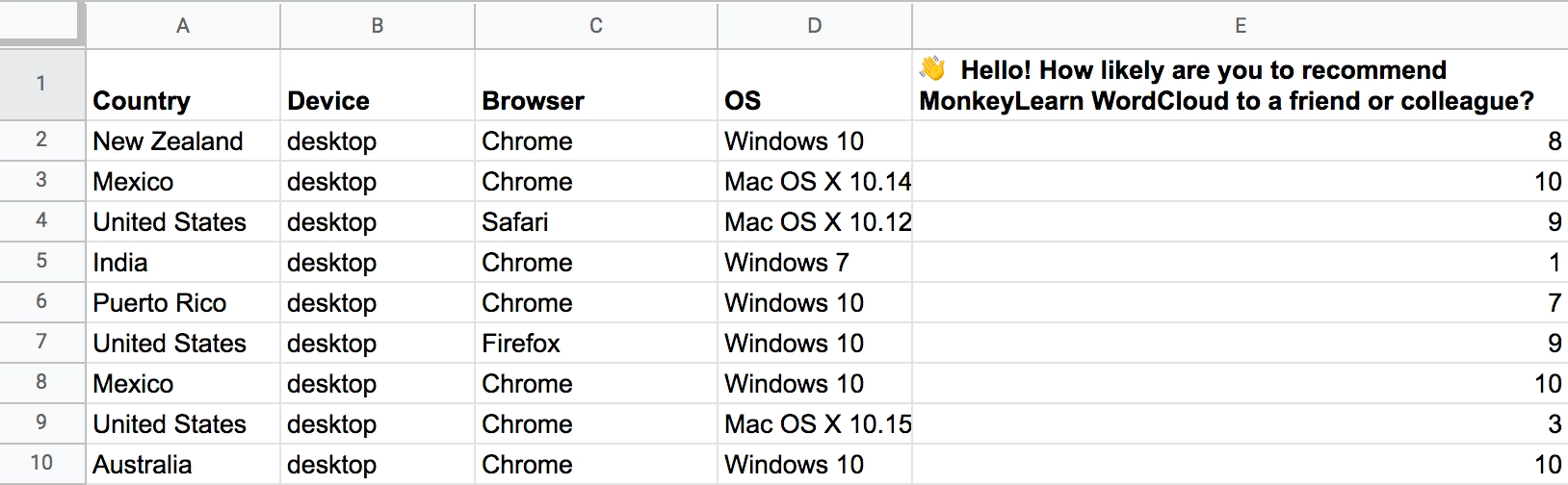Image resolution: width=1568 pixels, height=485 pixels.
Task: Select column D header
Action: (815, 26)
